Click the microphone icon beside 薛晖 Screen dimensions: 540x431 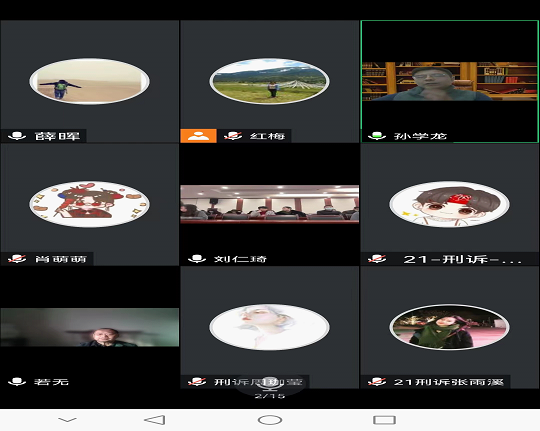17,136
